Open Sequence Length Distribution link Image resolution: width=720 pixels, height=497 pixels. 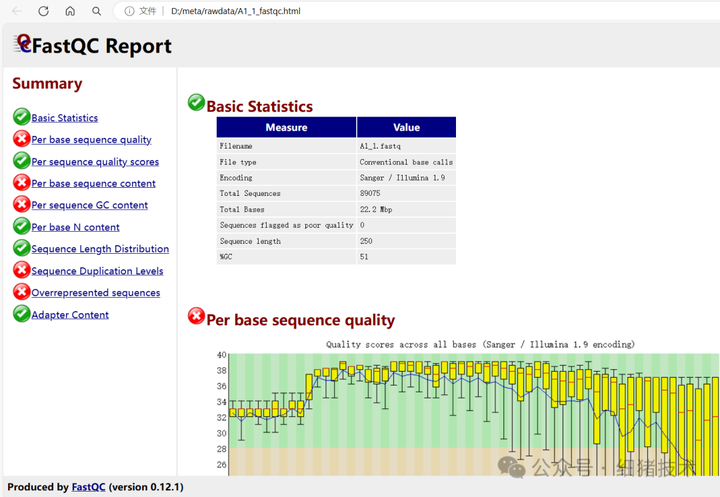click(100, 249)
